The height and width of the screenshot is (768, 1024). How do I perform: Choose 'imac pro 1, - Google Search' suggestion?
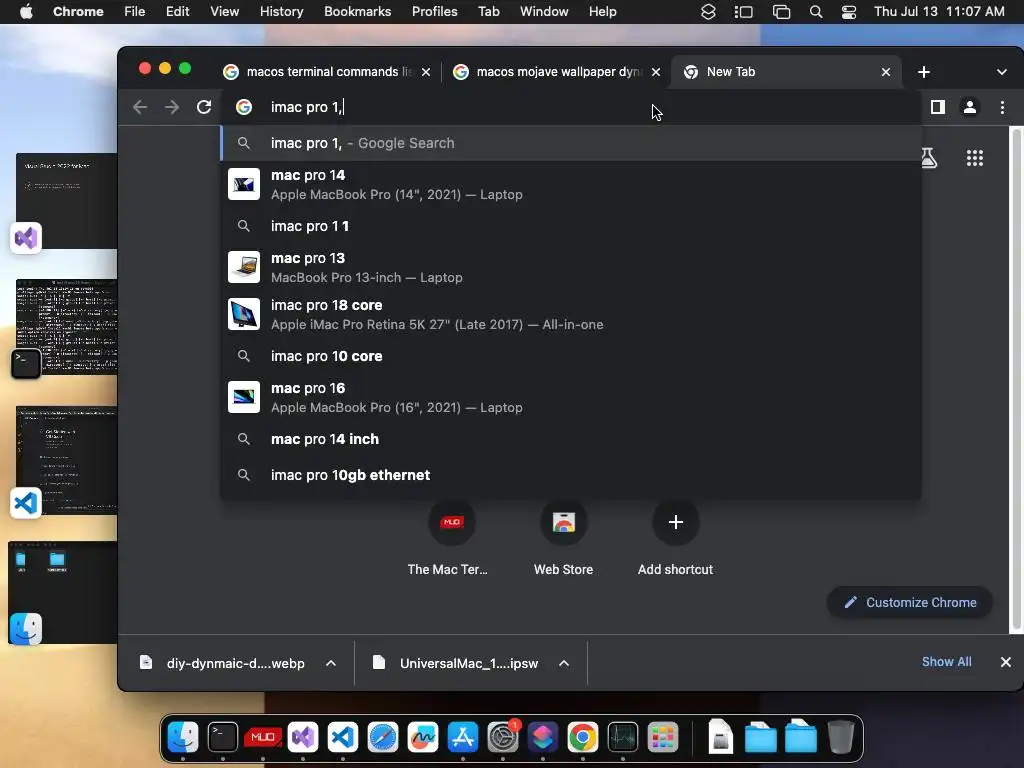click(x=571, y=143)
